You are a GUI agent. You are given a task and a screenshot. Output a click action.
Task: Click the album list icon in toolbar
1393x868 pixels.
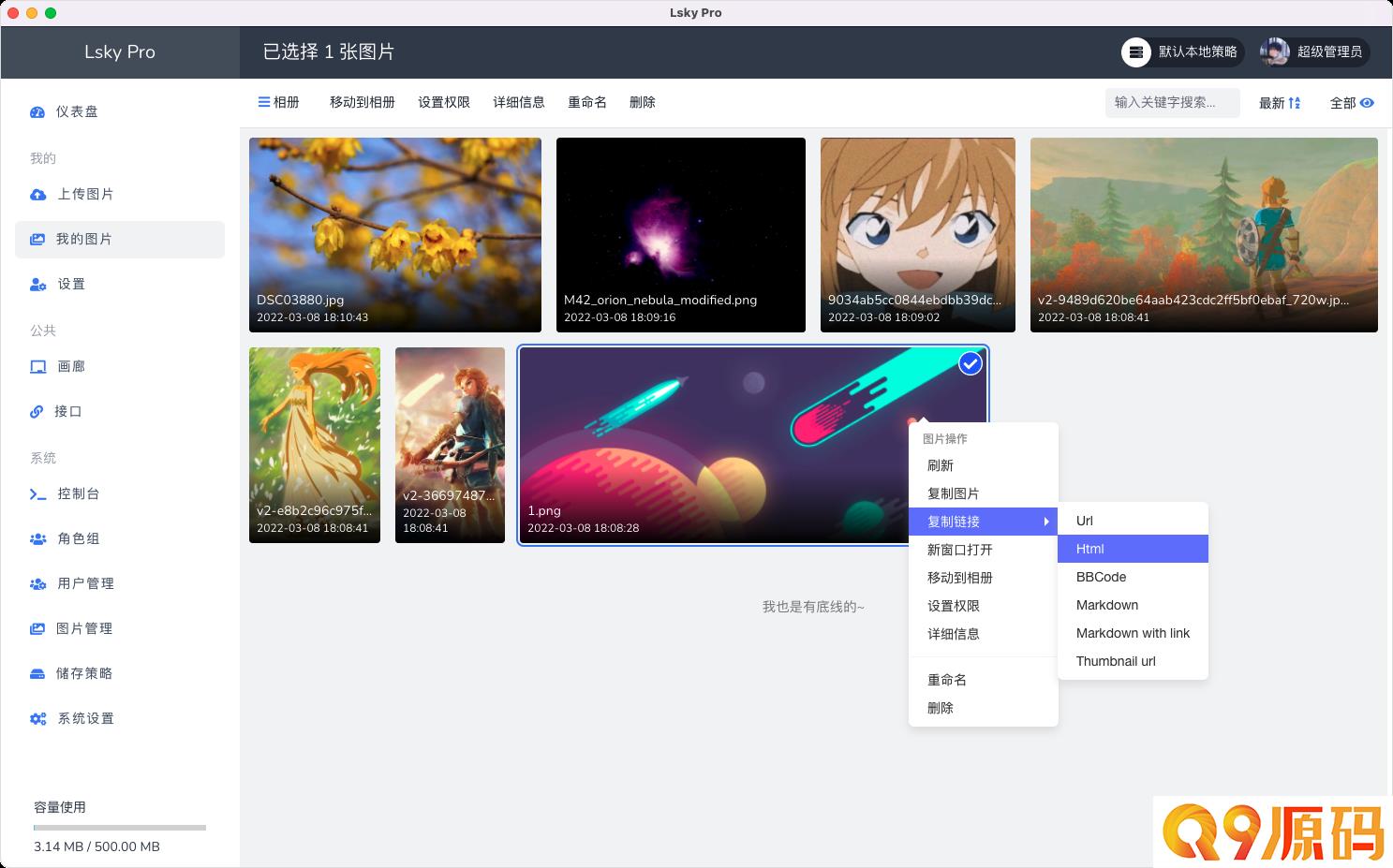pos(264,102)
